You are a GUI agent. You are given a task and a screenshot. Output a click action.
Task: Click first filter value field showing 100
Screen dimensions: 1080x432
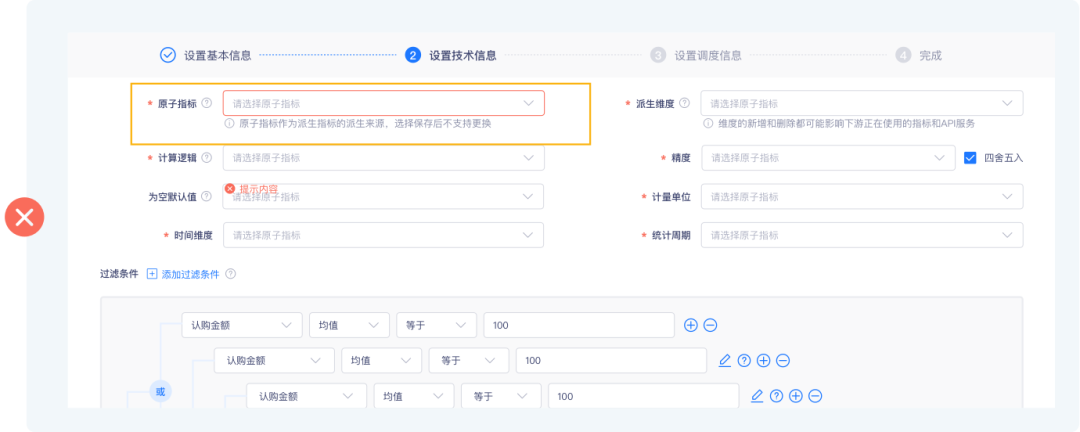579,325
